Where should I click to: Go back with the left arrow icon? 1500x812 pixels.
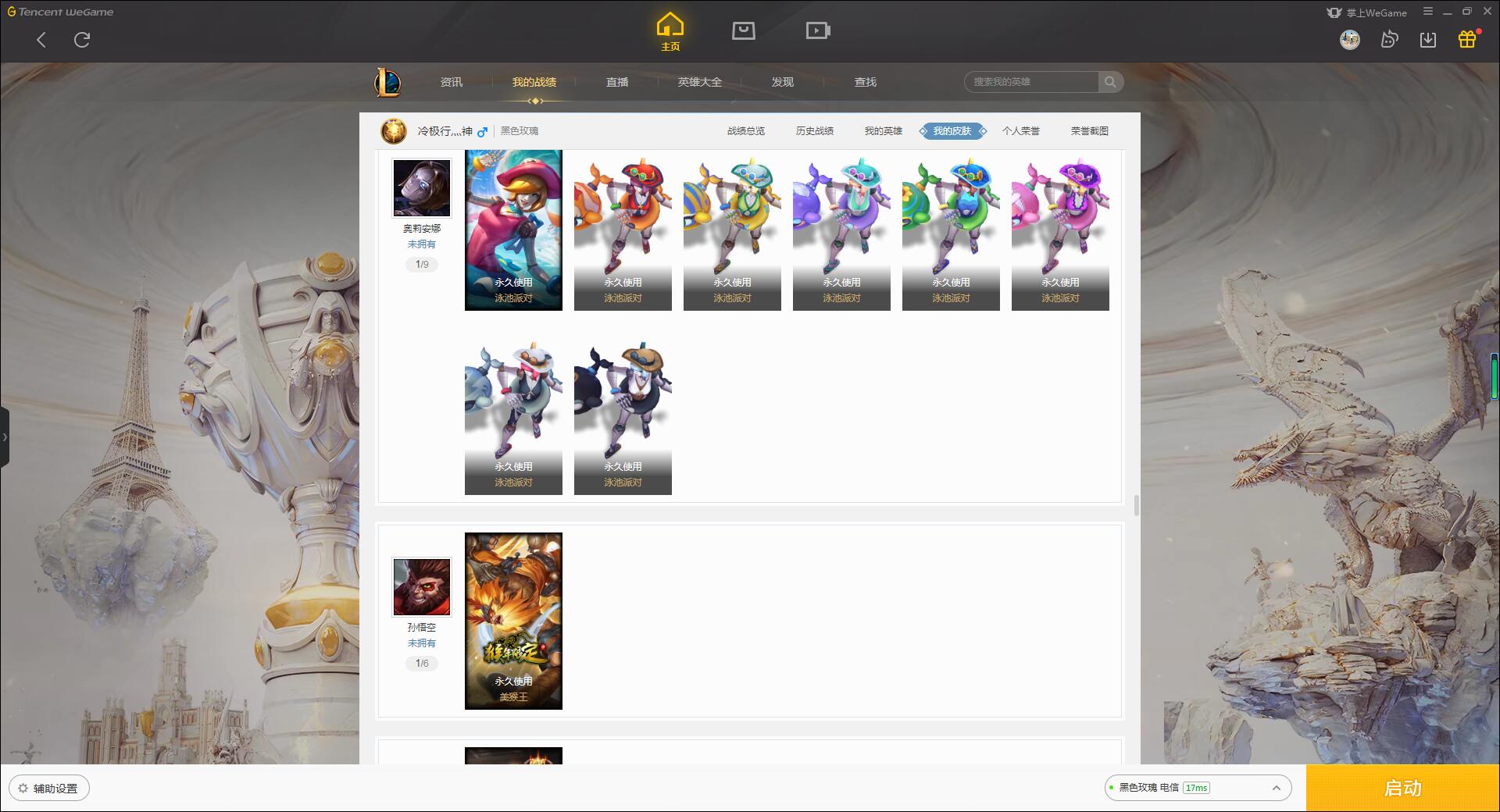click(x=41, y=40)
